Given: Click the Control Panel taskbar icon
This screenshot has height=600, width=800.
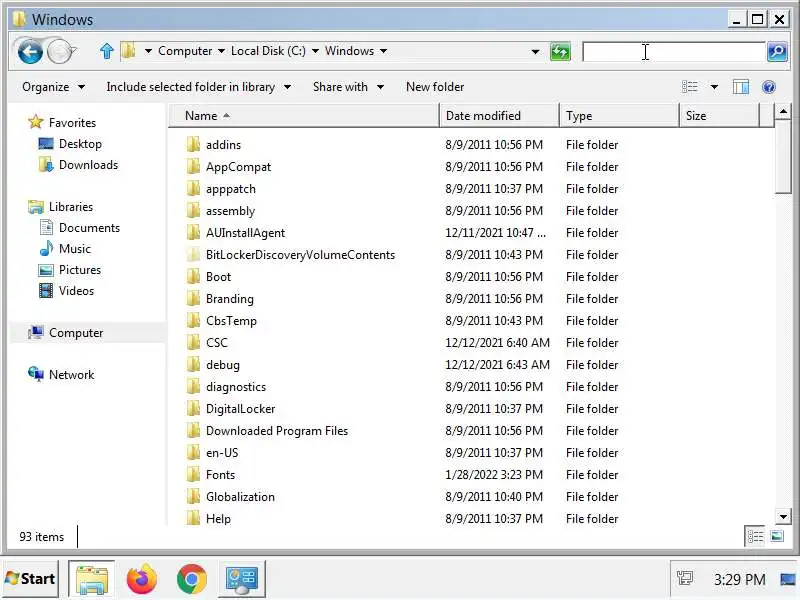Looking at the screenshot, I should coord(242,579).
